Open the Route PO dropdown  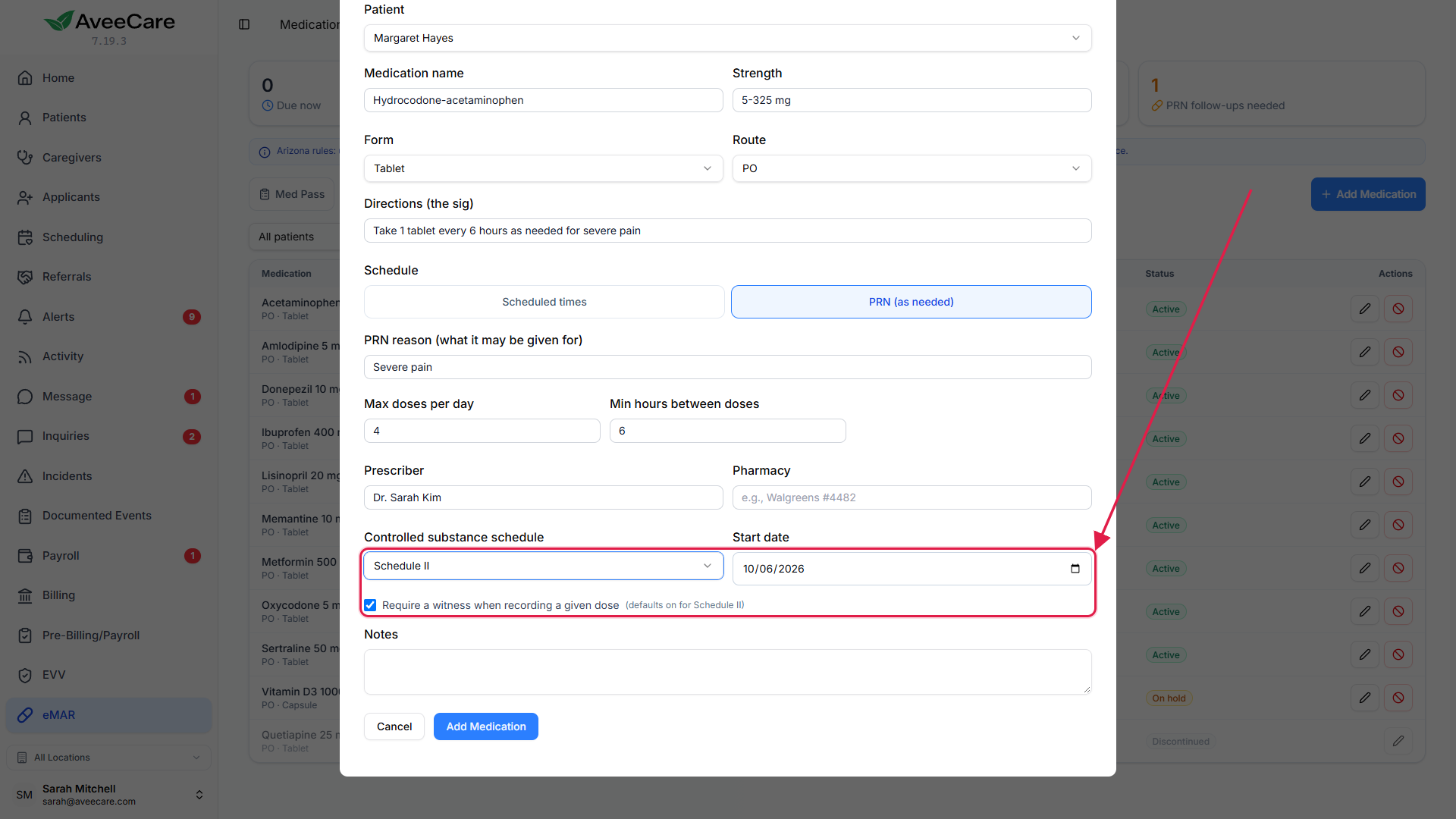(912, 168)
